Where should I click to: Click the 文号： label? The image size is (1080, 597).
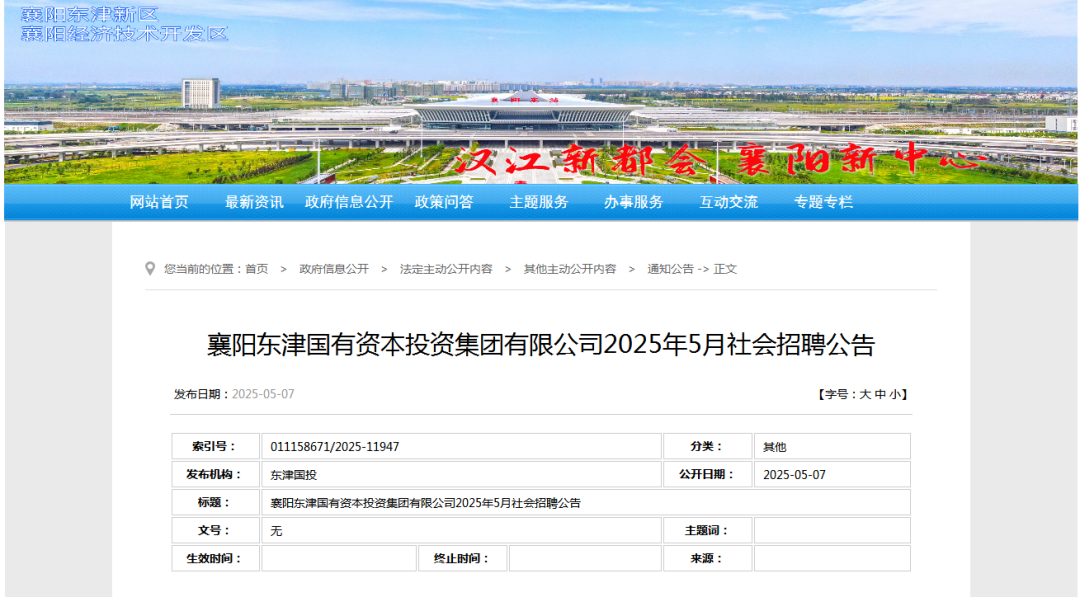215,530
